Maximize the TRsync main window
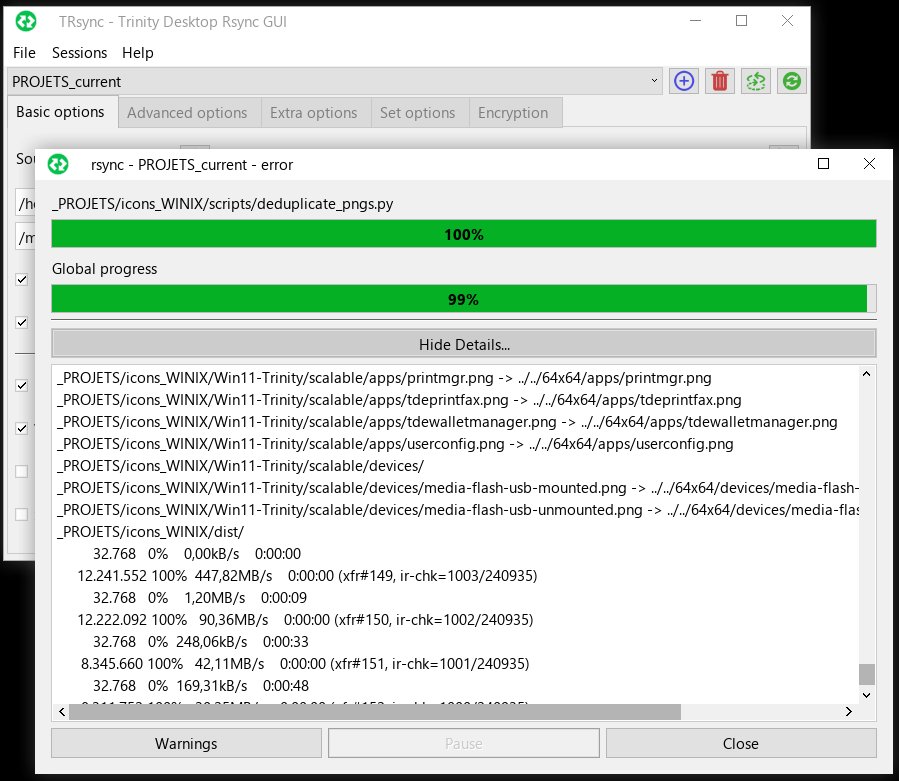 pyautogui.click(x=741, y=21)
